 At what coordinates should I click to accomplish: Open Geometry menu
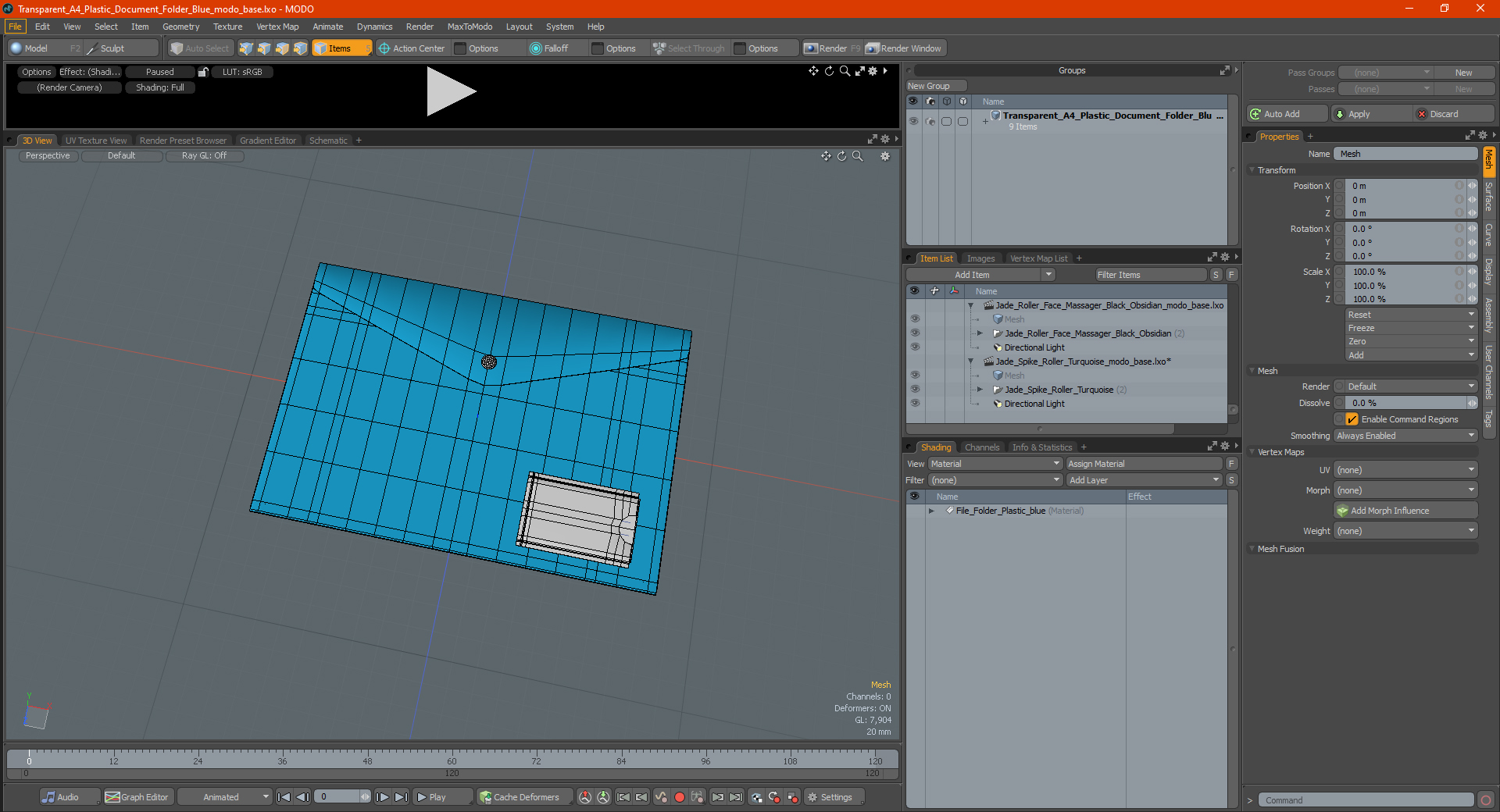pyautogui.click(x=180, y=27)
